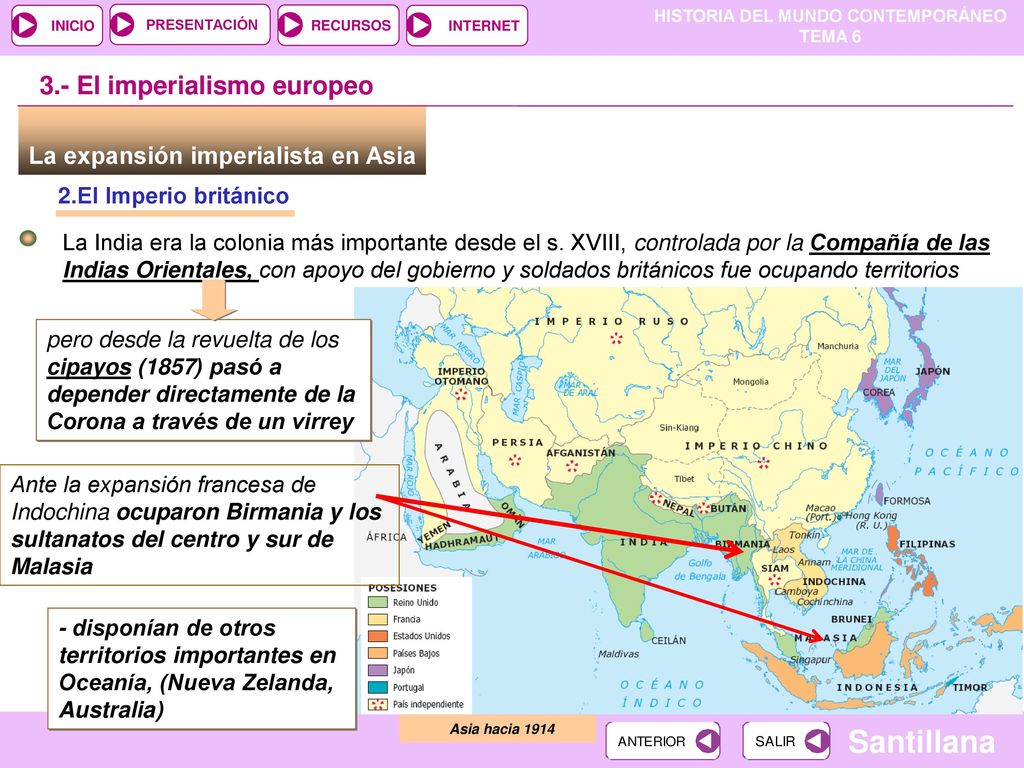The height and width of the screenshot is (768, 1024).
Task: Click the 'COREA' map label
Action: coord(879,392)
